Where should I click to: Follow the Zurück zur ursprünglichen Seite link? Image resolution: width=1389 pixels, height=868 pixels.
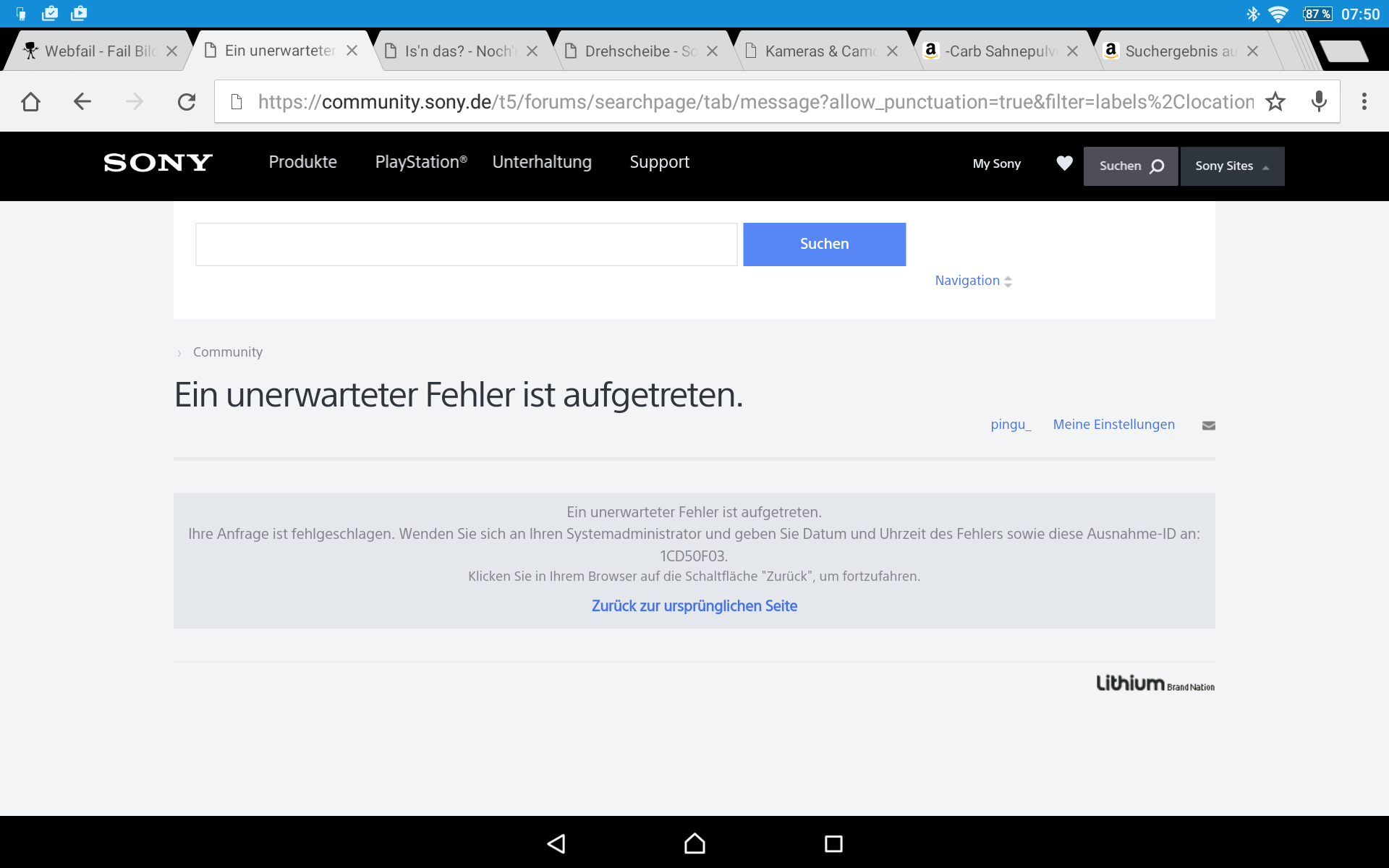[694, 605]
